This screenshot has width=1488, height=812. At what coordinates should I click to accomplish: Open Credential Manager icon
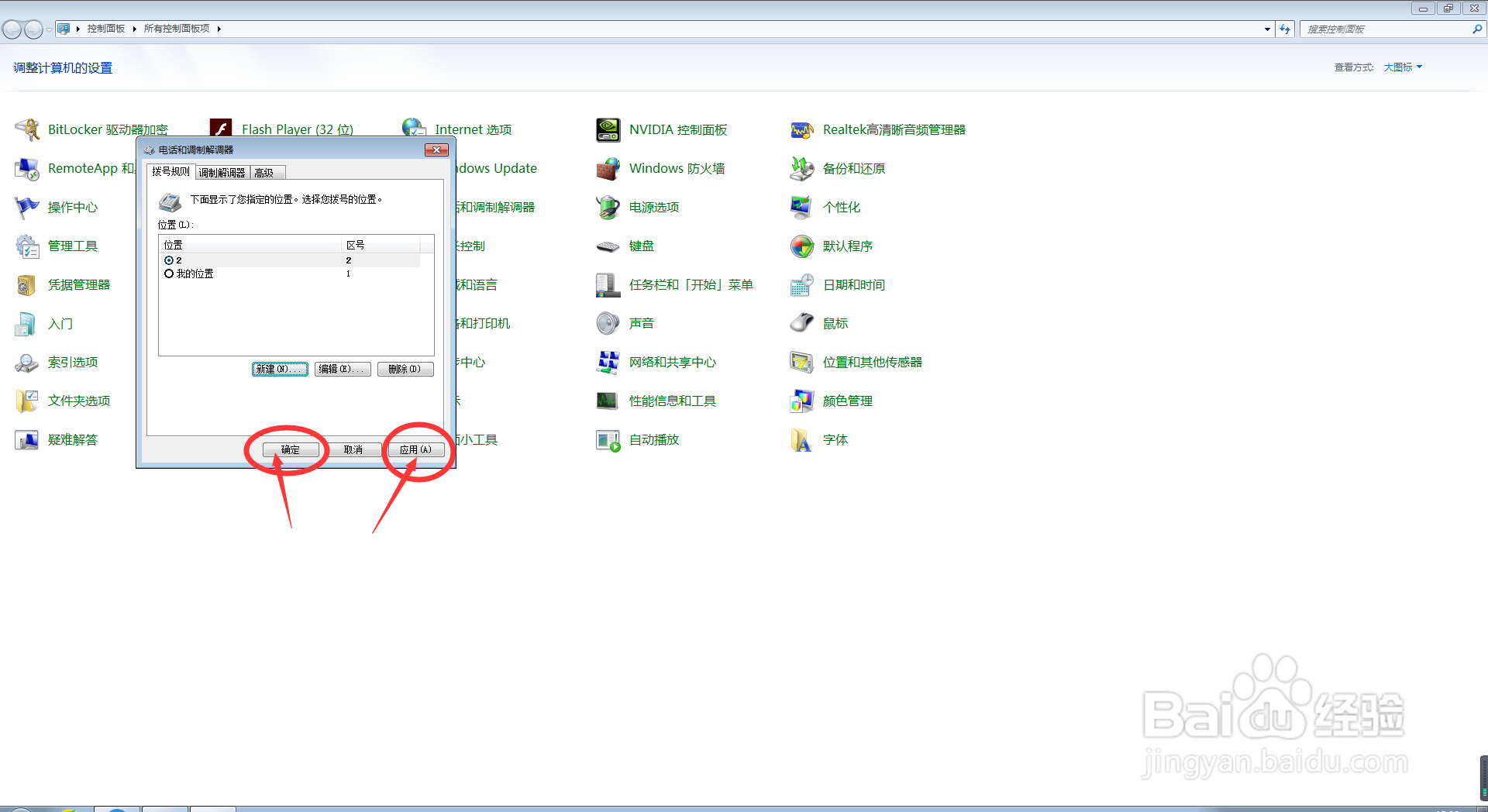coord(27,284)
